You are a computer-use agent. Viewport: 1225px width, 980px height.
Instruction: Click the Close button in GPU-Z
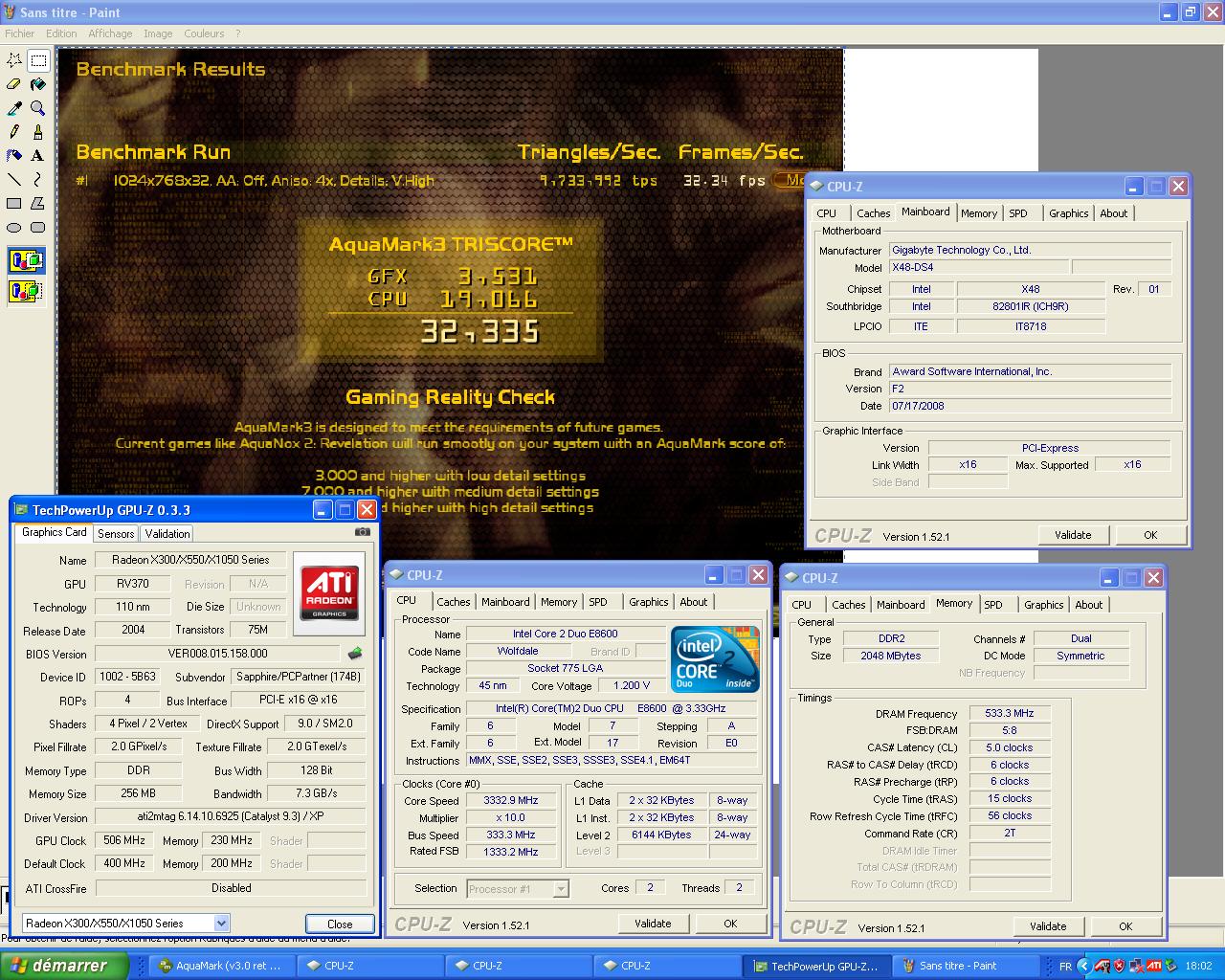tap(340, 924)
